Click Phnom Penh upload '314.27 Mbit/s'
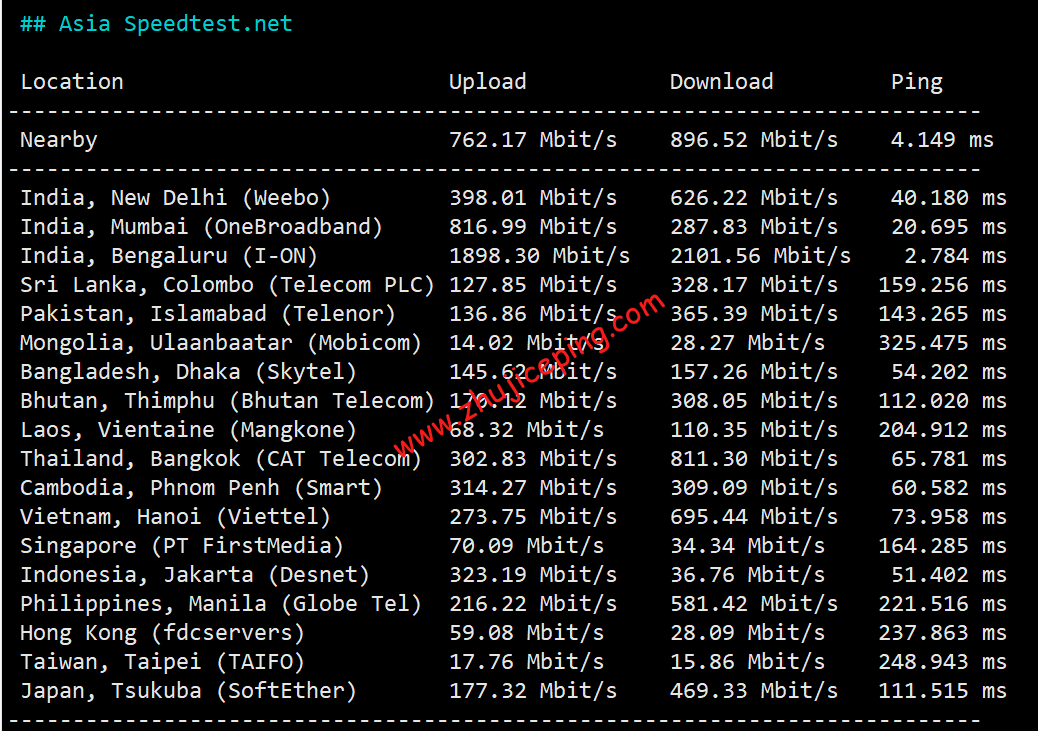This screenshot has width=1038, height=731. pyautogui.click(x=533, y=488)
